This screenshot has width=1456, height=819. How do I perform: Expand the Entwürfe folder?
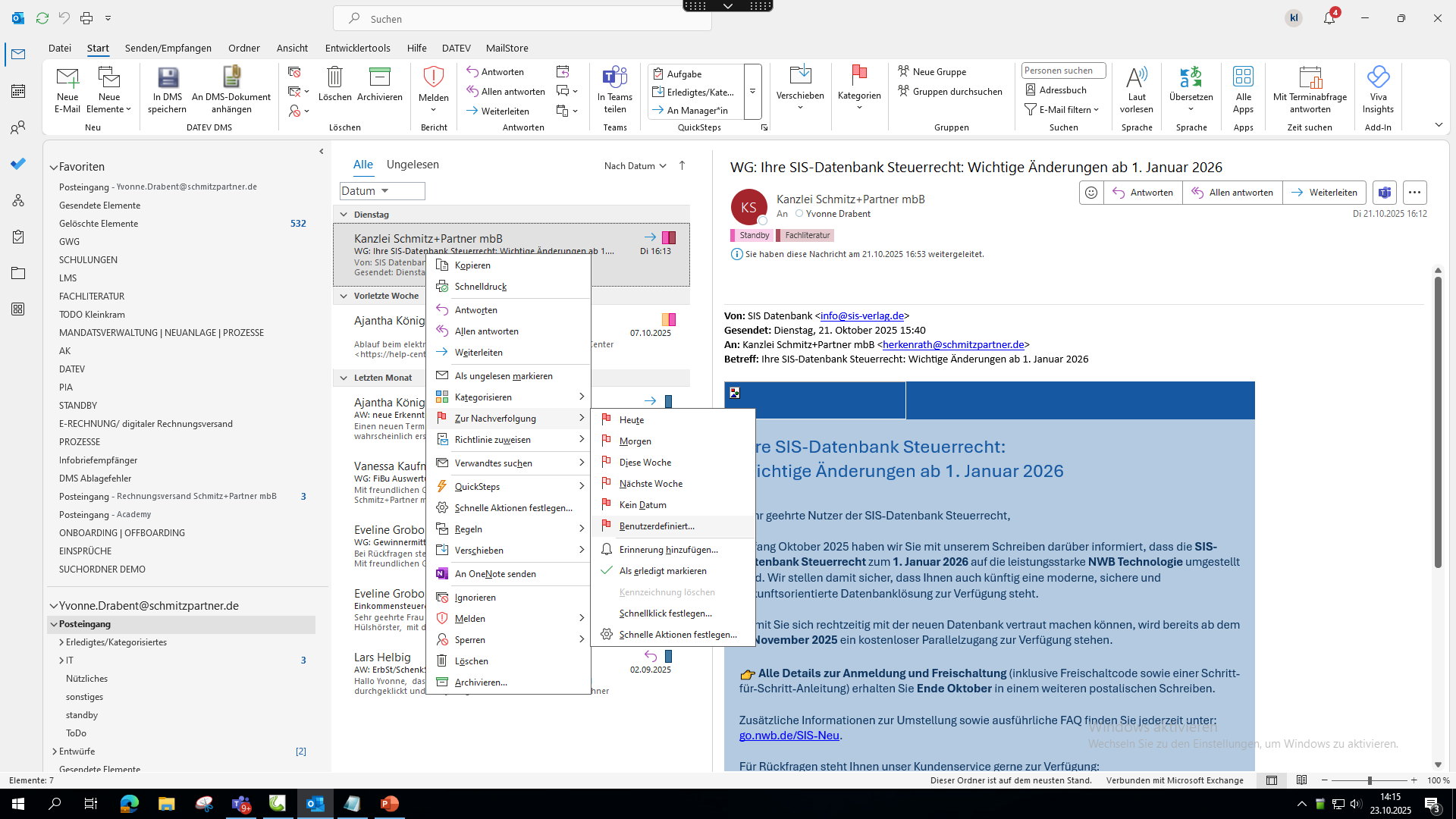tap(55, 752)
